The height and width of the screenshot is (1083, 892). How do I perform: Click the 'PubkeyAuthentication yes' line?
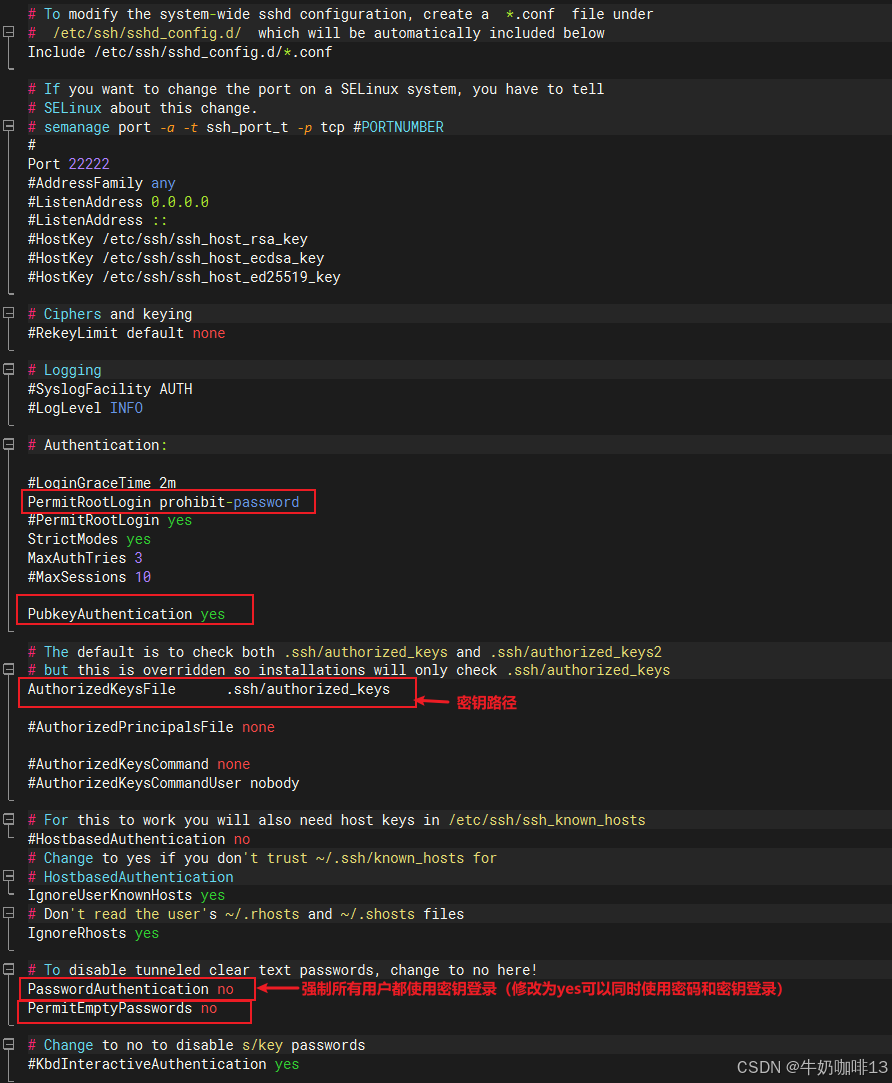pyautogui.click(x=126, y=614)
